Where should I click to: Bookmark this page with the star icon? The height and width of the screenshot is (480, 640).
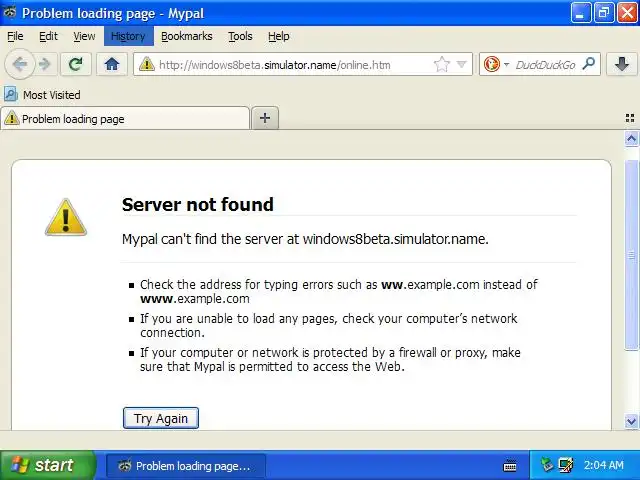(x=442, y=64)
